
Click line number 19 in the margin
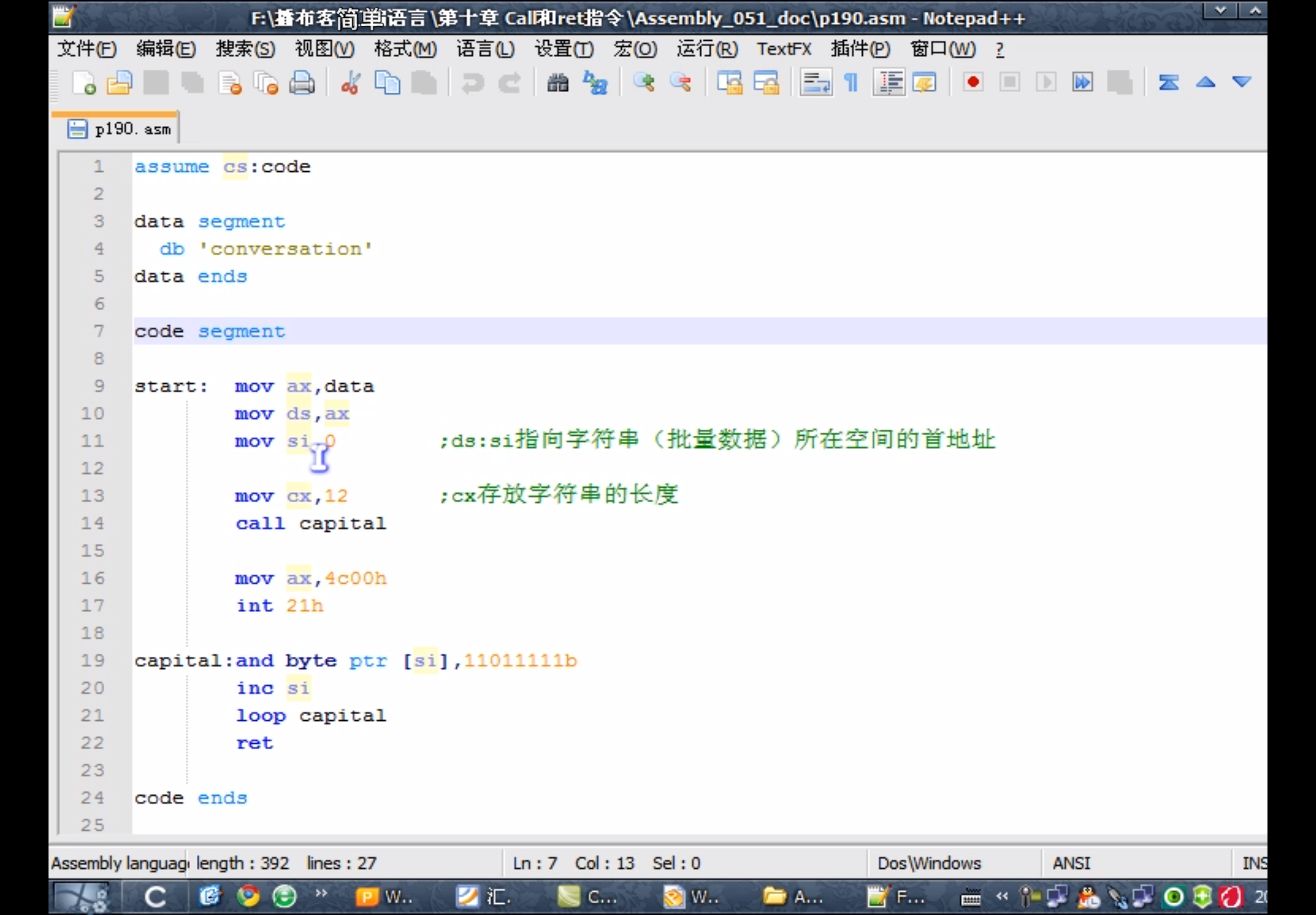click(92, 661)
